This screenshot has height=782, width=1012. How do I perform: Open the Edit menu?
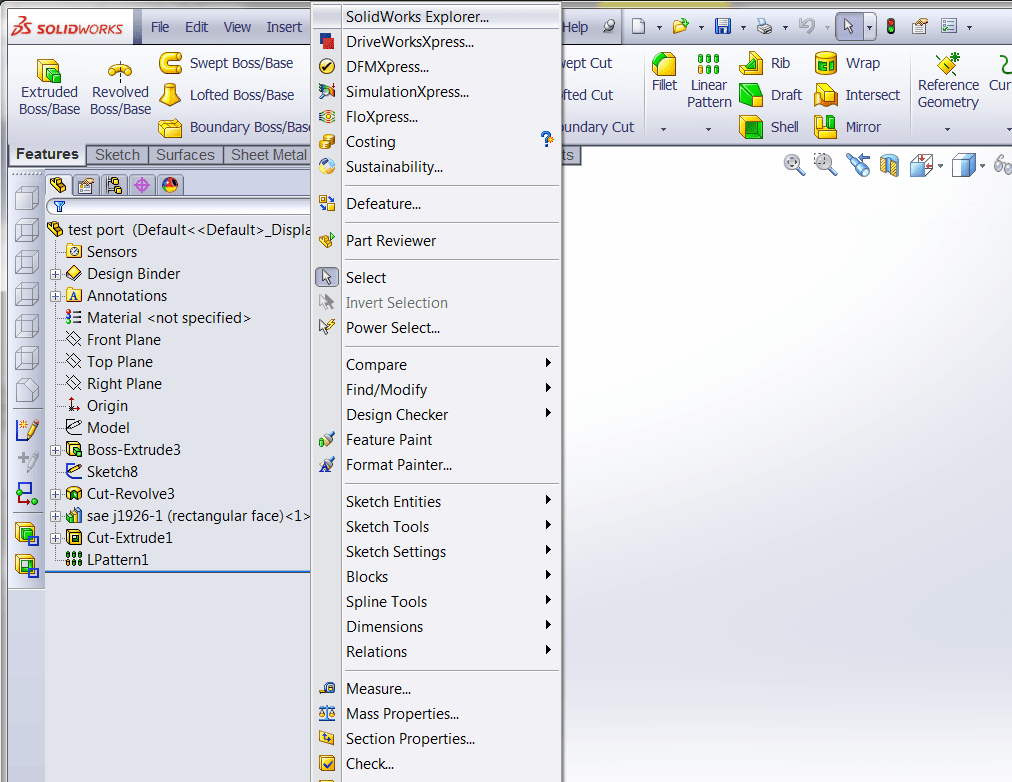click(x=196, y=27)
